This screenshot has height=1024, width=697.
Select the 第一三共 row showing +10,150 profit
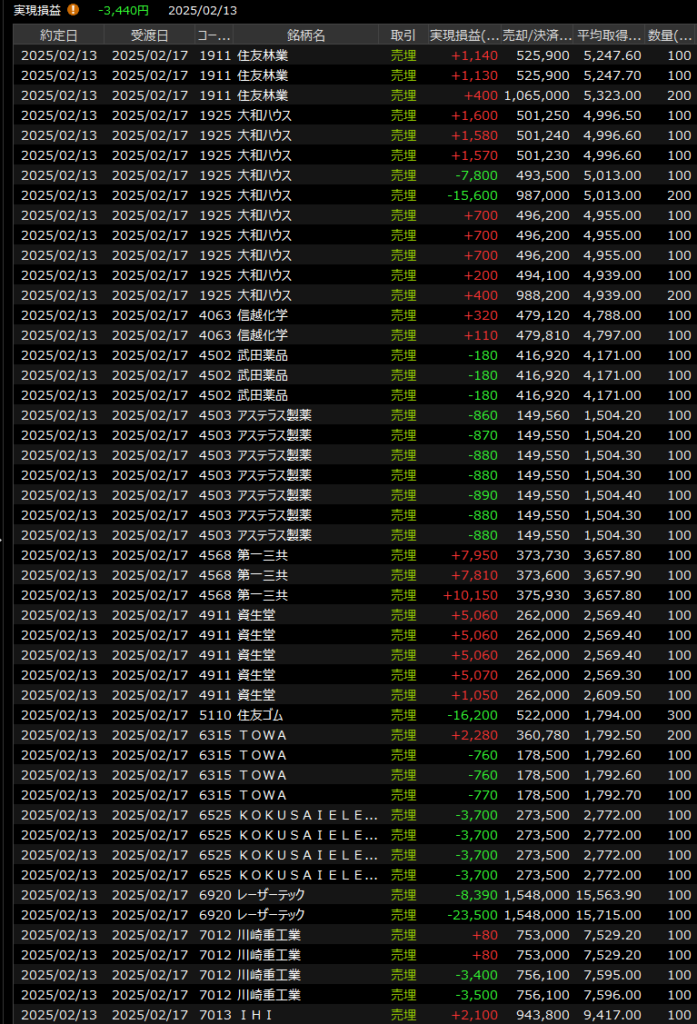[300, 595]
